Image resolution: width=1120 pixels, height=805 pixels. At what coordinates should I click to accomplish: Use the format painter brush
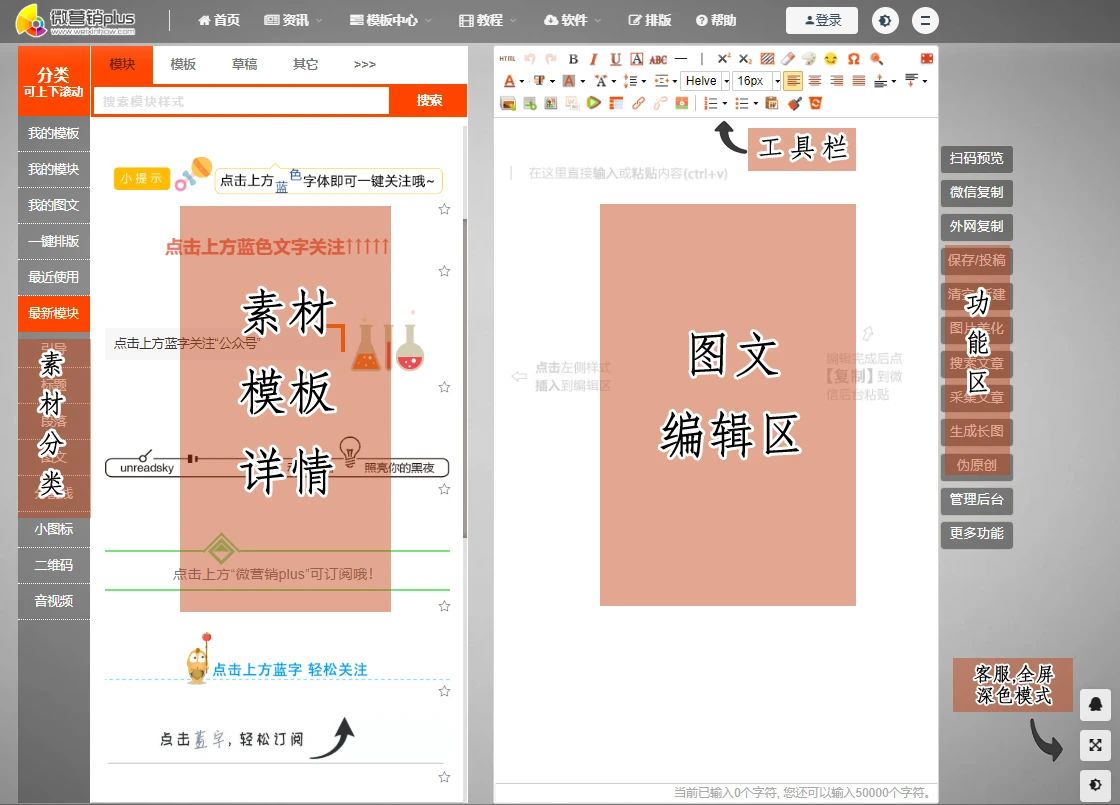tap(794, 104)
